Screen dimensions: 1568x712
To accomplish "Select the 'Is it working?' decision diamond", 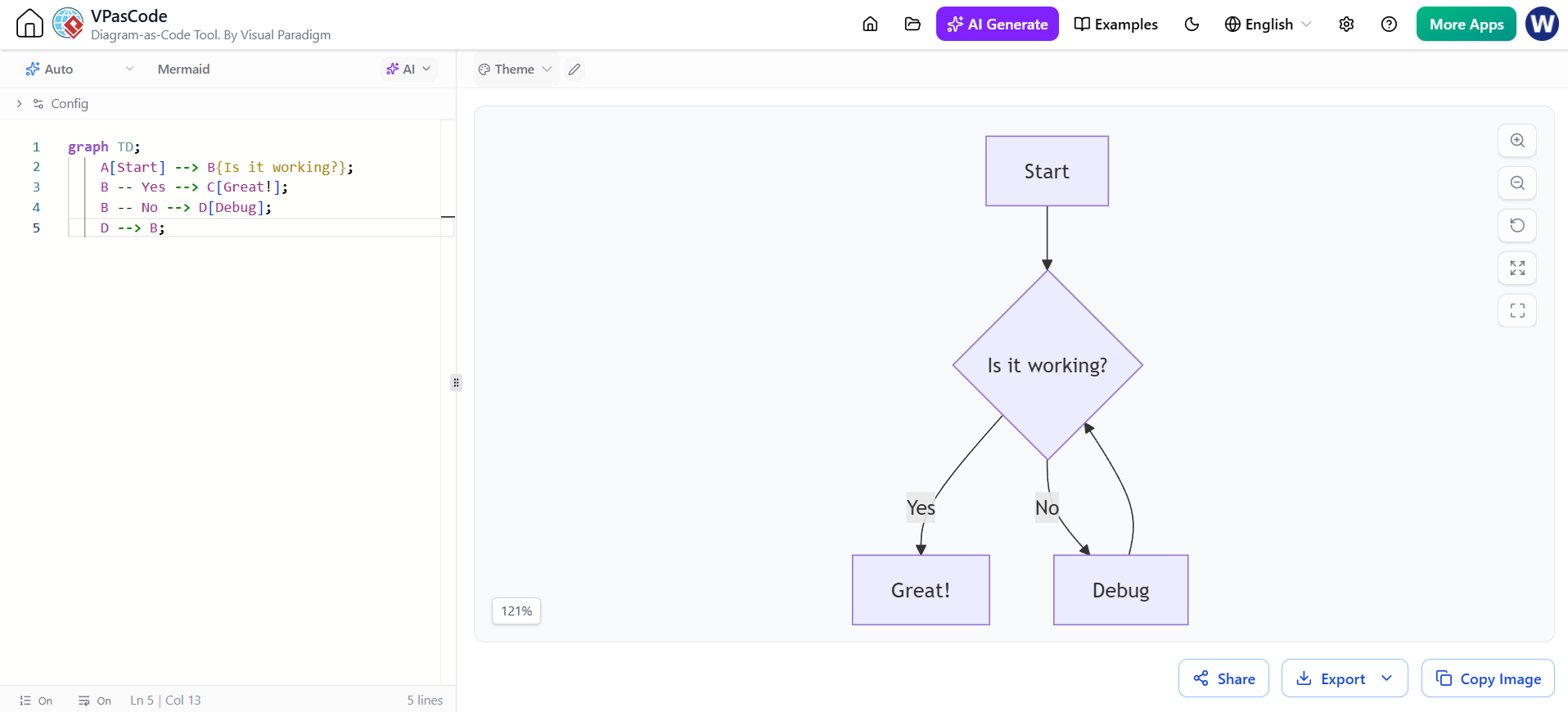I will (x=1048, y=365).
